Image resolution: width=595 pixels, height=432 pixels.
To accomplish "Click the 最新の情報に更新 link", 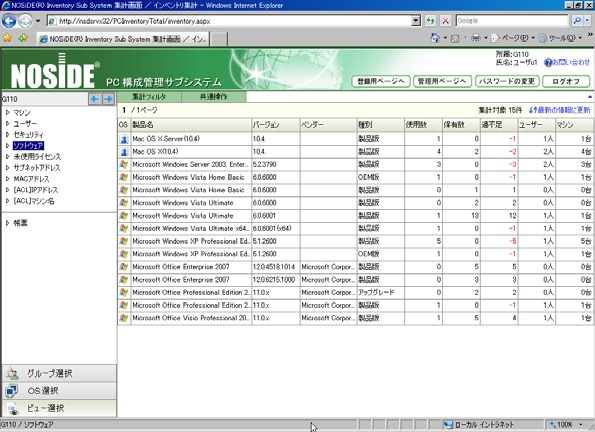I will point(563,110).
